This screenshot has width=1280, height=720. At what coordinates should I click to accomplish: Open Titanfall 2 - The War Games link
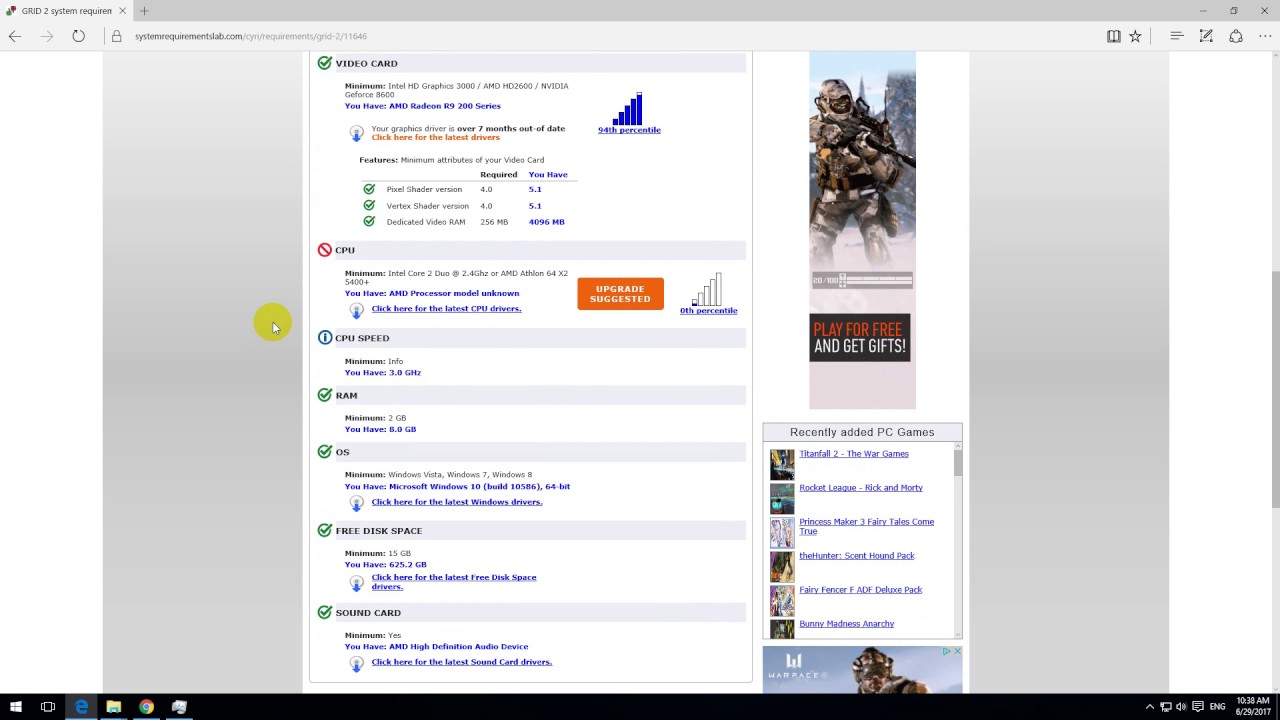click(854, 454)
